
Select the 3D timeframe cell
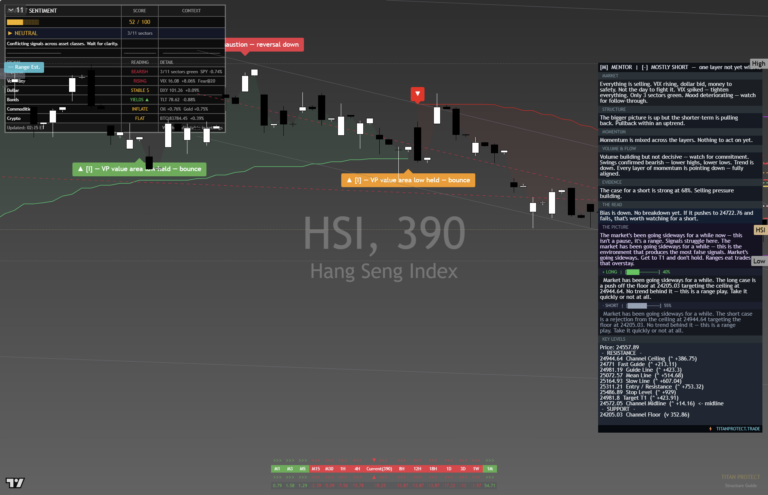click(463, 469)
